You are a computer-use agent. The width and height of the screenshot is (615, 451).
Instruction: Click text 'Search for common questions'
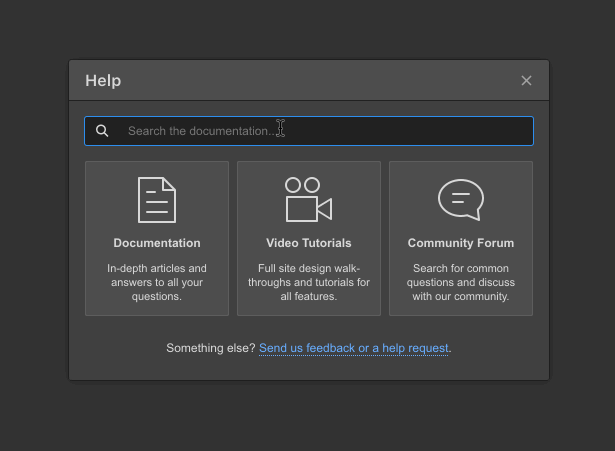(x=461, y=275)
